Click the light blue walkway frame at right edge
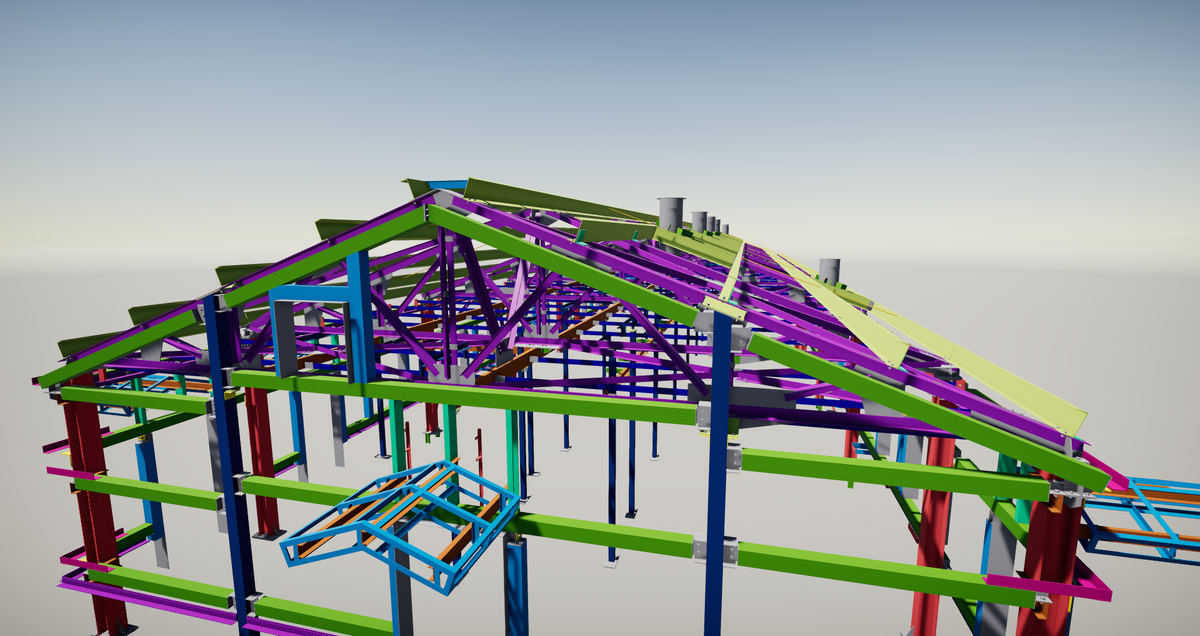Image resolution: width=1200 pixels, height=636 pixels. (1140, 520)
